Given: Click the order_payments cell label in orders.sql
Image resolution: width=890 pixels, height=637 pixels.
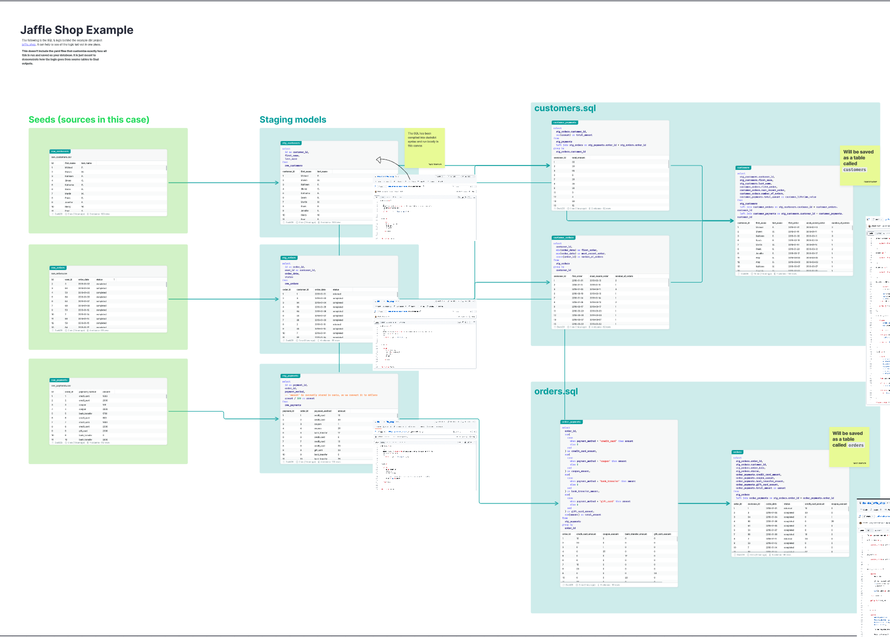Looking at the screenshot, I should click(x=571, y=423).
